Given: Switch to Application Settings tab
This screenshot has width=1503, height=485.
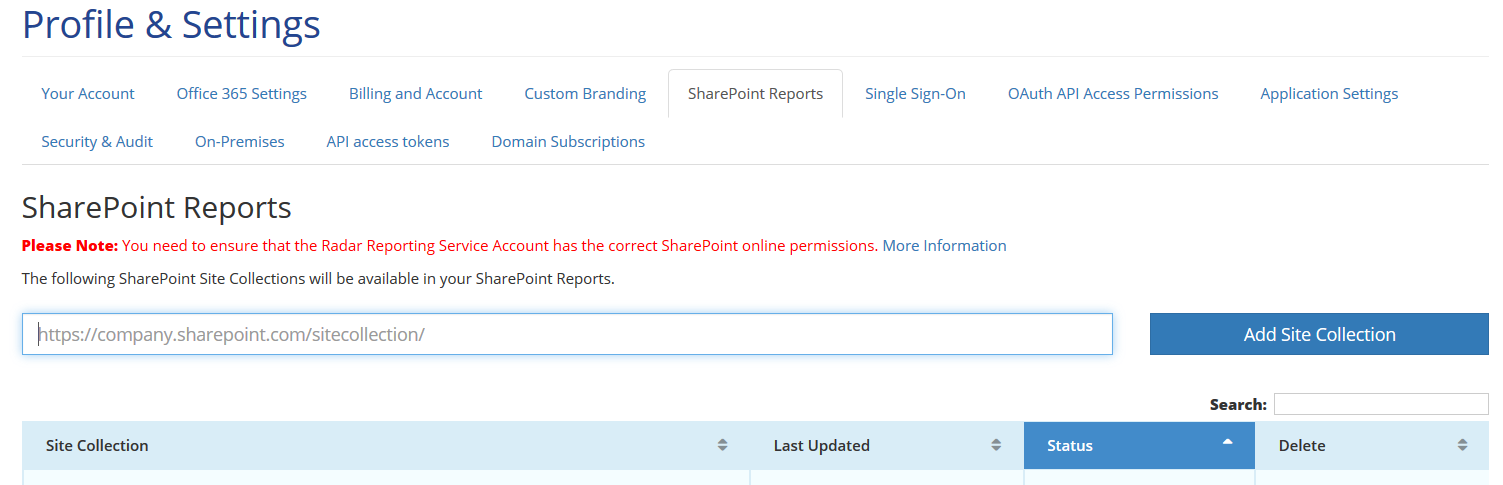Looking at the screenshot, I should 1329,94.
